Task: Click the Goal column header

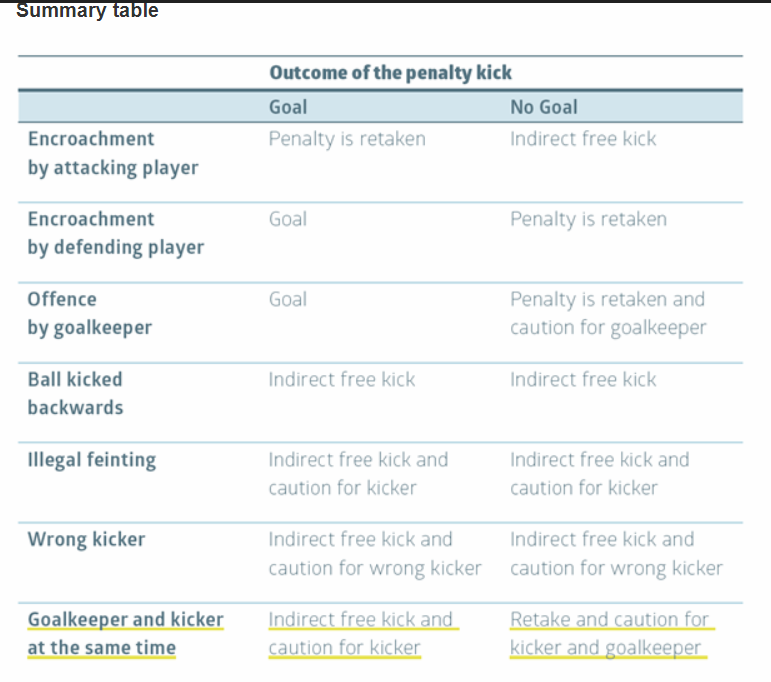Action: [288, 107]
